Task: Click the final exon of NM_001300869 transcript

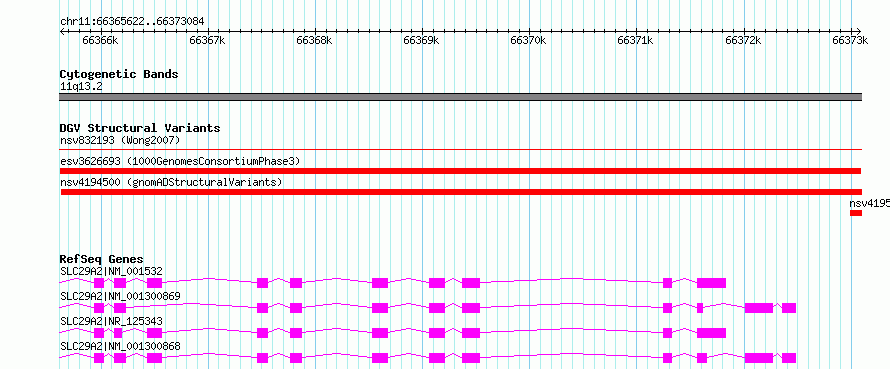Action: coord(789,308)
